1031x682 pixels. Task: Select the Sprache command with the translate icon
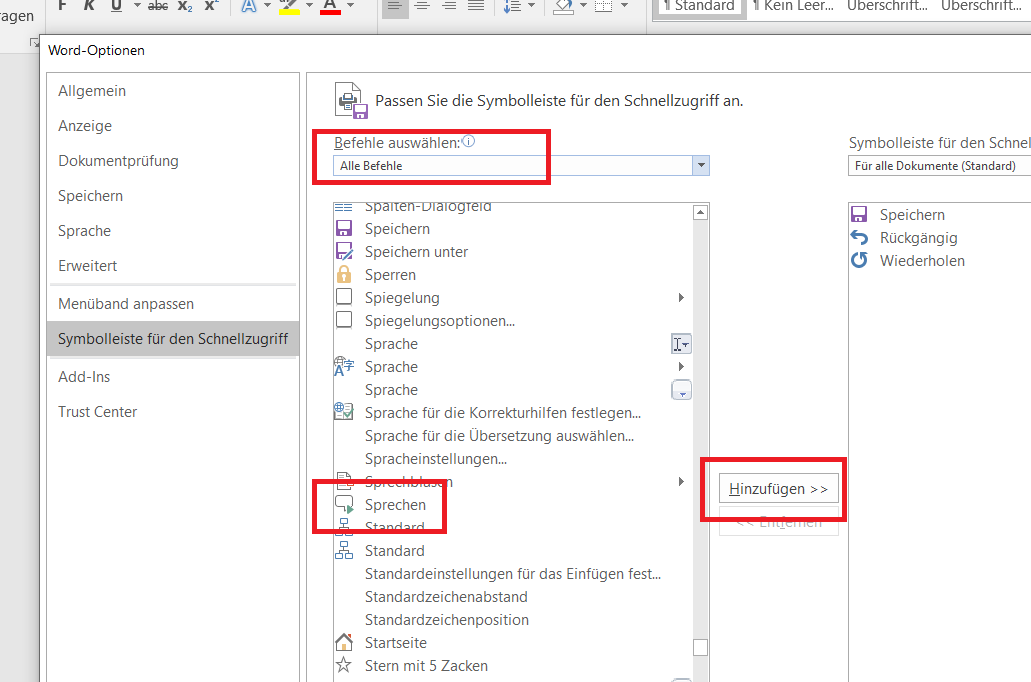pyautogui.click(x=514, y=367)
